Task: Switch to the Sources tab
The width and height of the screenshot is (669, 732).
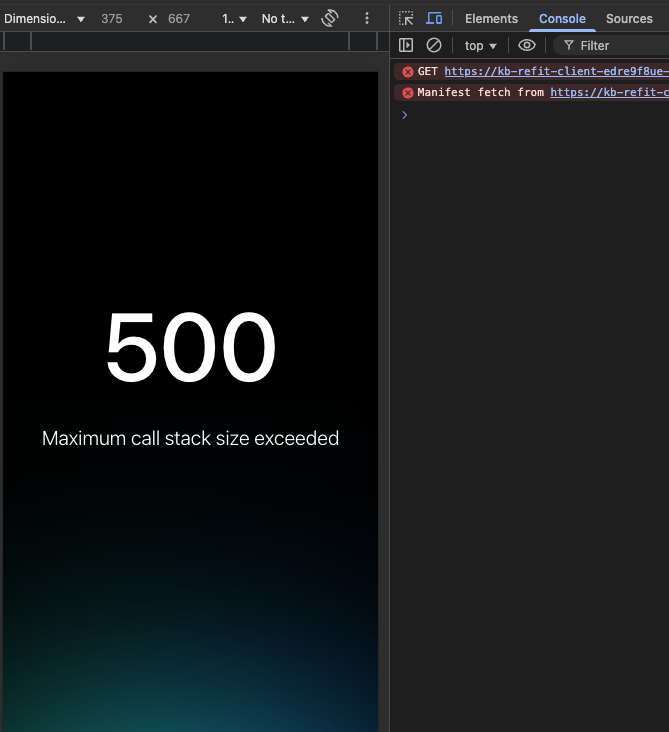Action: pos(629,19)
